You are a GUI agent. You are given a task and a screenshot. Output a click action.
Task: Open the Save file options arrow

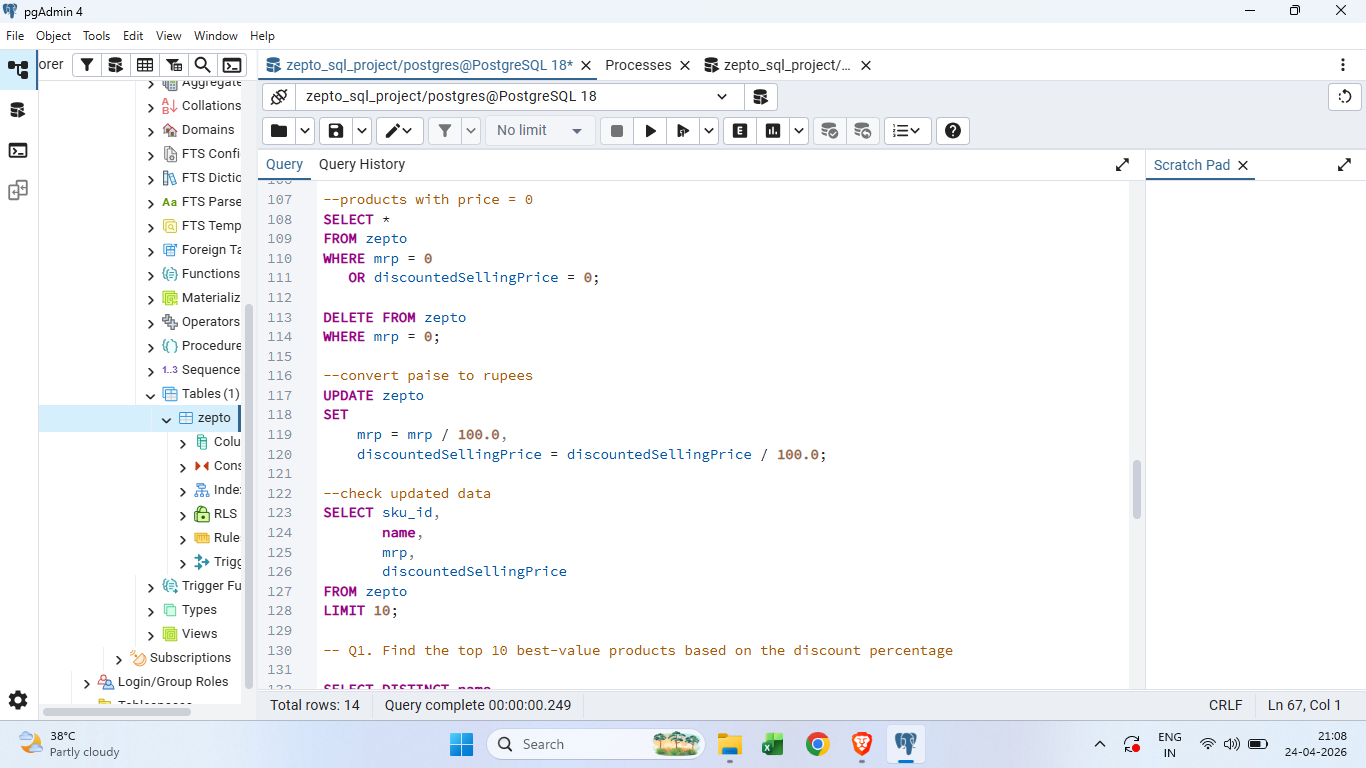tap(362, 131)
